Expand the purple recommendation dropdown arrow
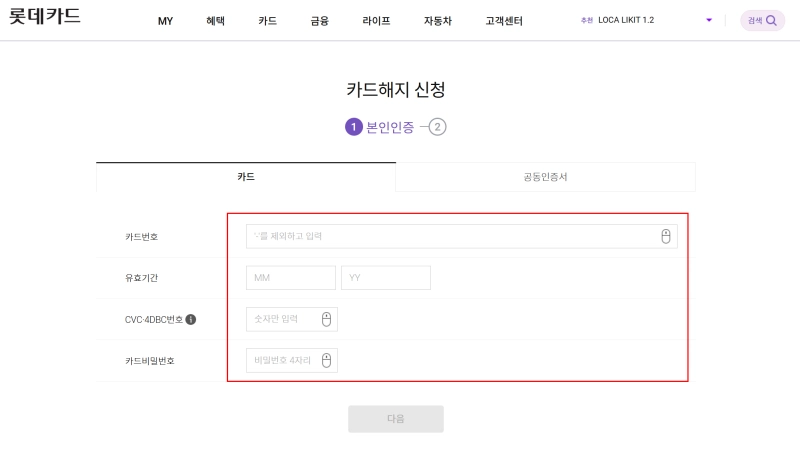This screenshot has height=453, width=800. coord(709,20)
